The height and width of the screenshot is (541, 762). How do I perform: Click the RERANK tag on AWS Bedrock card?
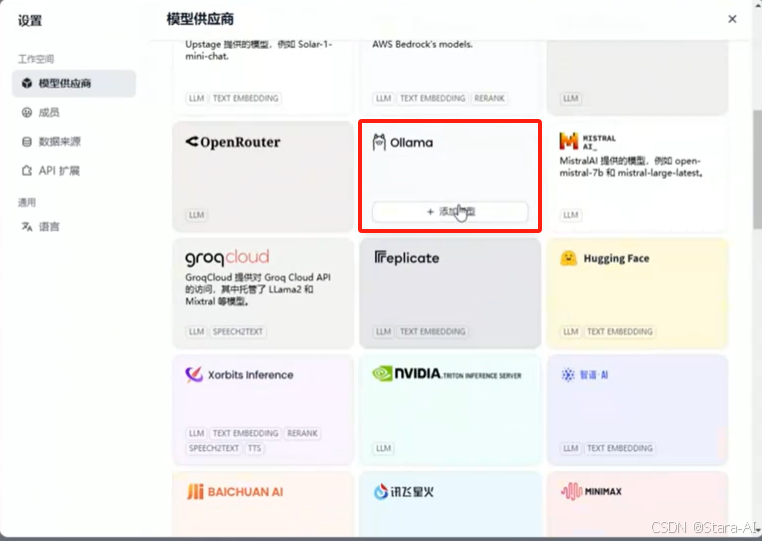489,98
